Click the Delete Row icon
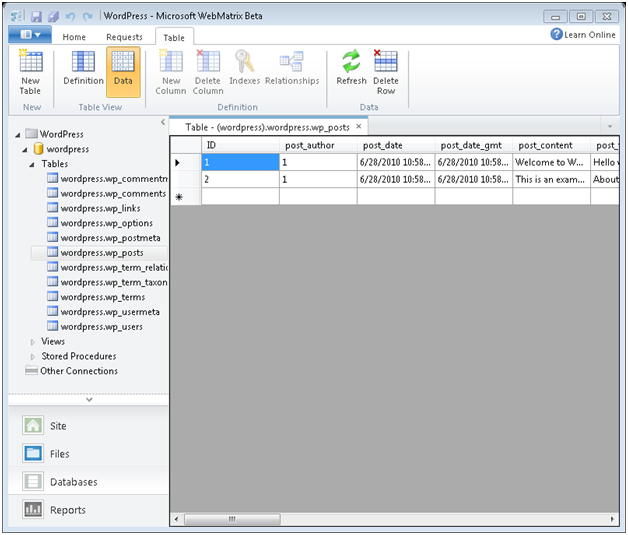The height and width of the screenshot is (535, 628). coord(385,61)
